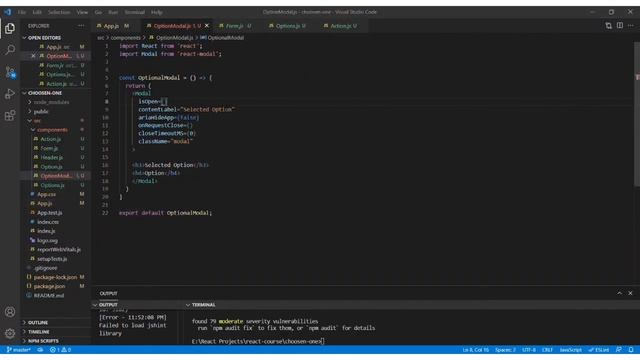Click the VS Code logo icon

pyautogui.click(x=7, y=12)
